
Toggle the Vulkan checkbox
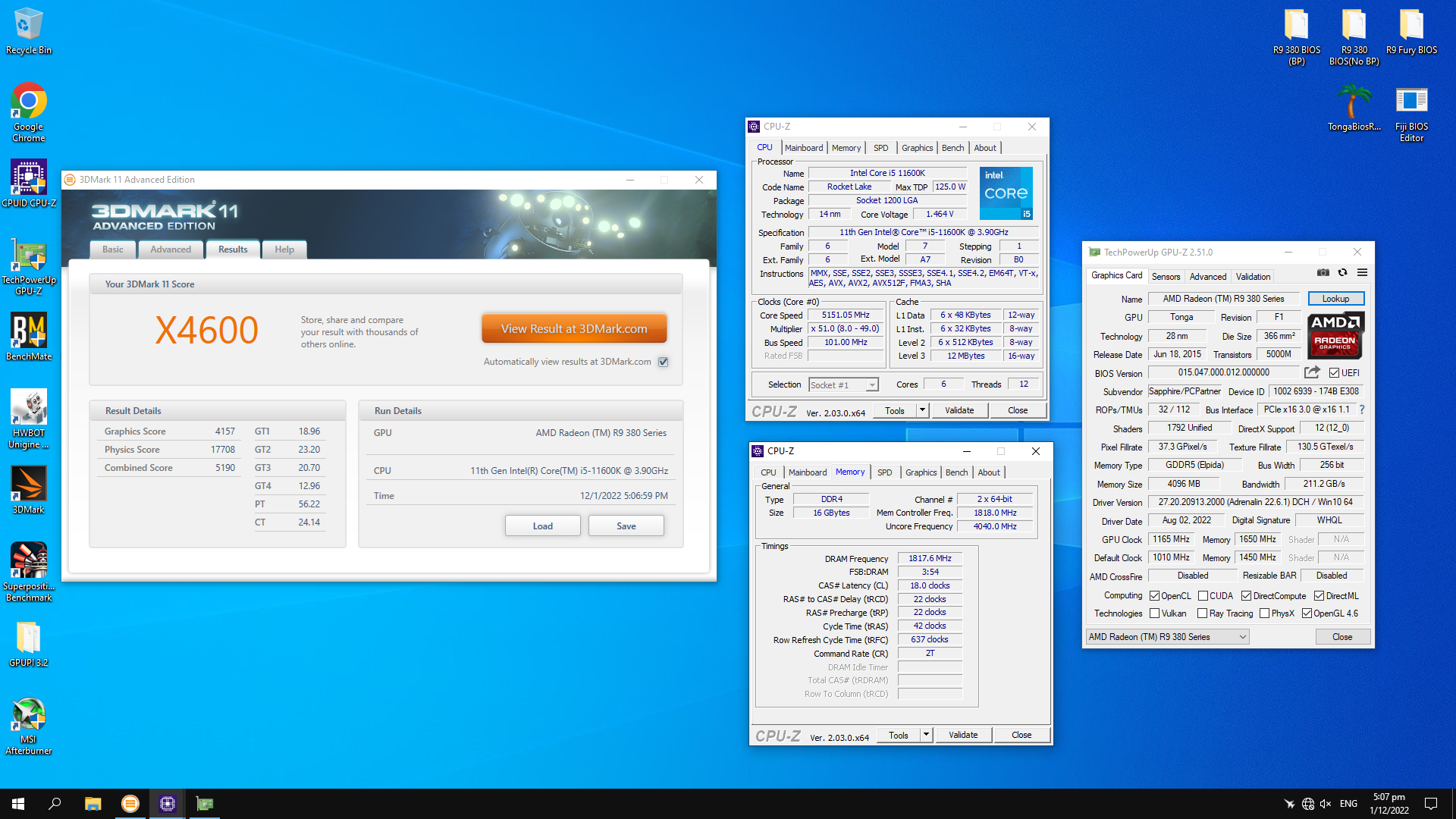(1154, 613)
